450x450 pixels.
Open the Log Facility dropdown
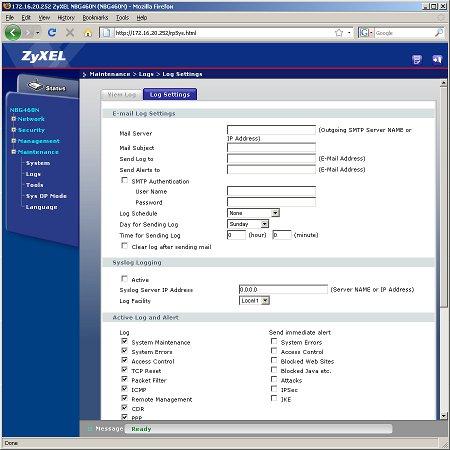pyautogui.click(x=254, y=300)
